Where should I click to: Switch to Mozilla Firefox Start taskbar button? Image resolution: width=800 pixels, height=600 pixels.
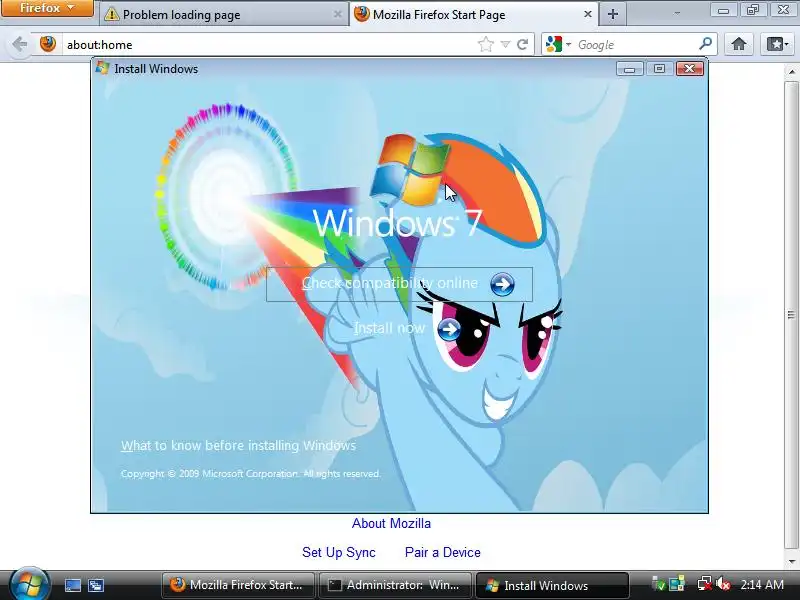coord(237,585)
